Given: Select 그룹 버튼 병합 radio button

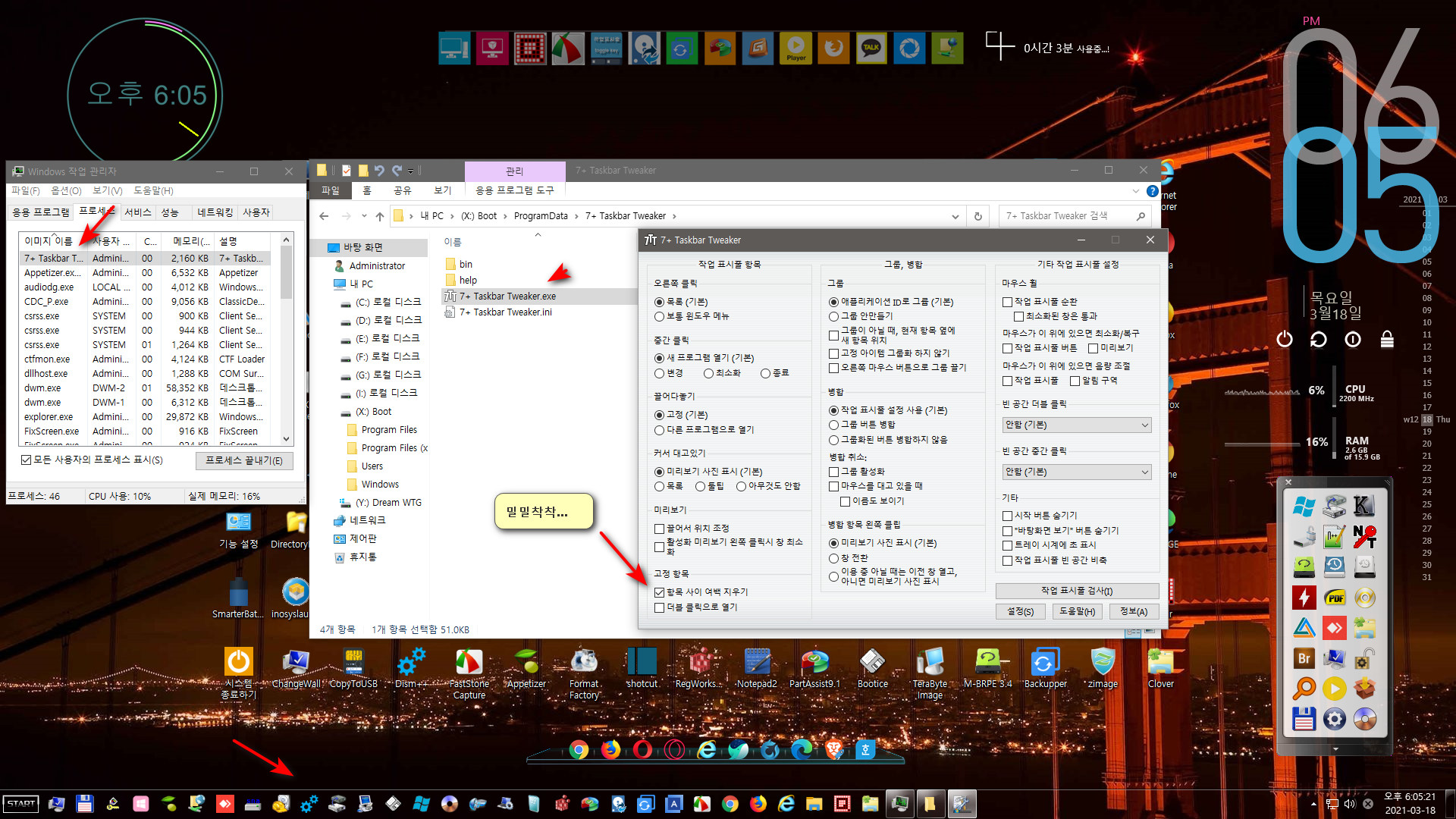Looking at the screenshot, I should 833,425.
